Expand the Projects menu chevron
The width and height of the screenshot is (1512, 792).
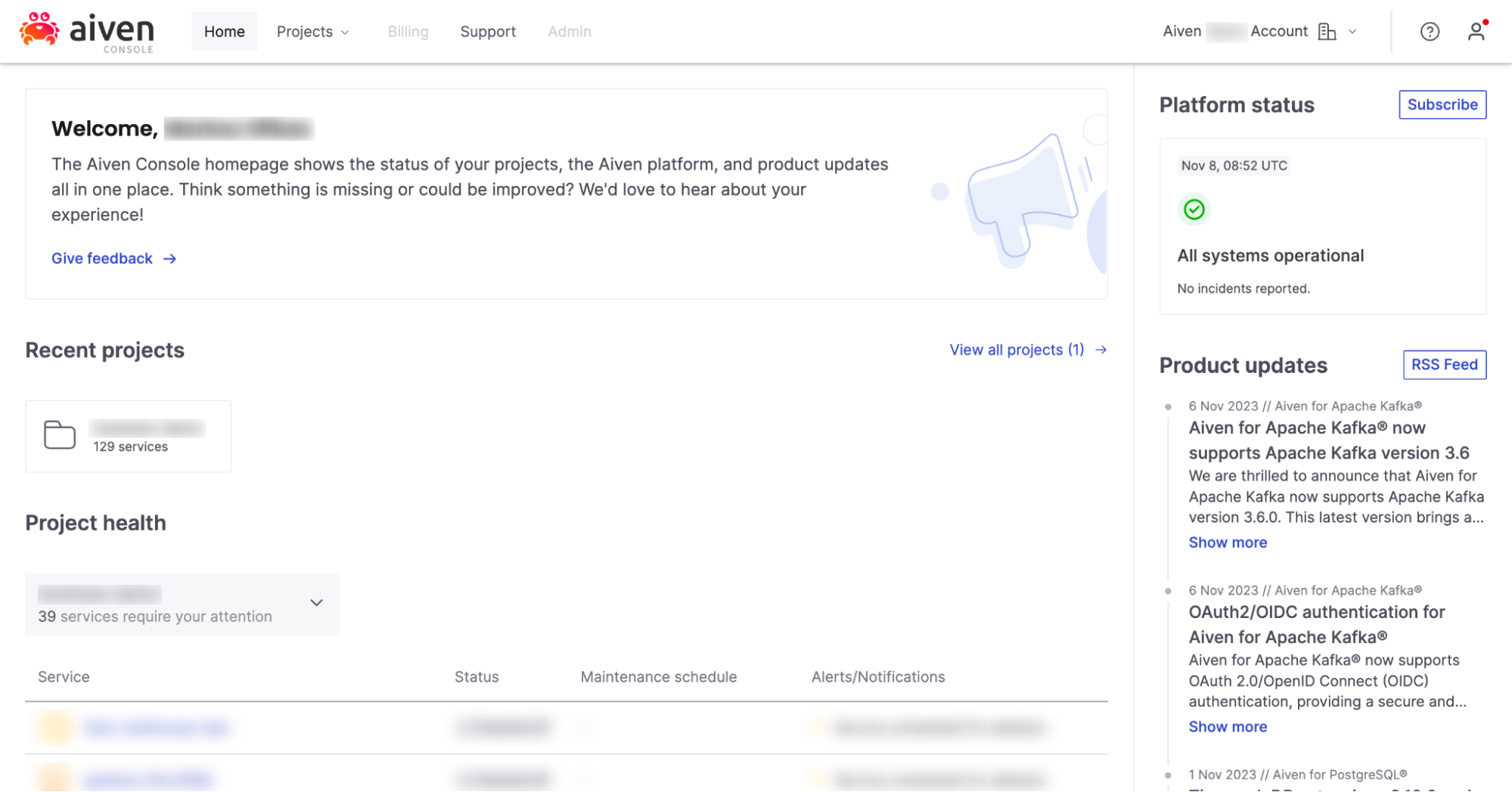pos(345,33)
